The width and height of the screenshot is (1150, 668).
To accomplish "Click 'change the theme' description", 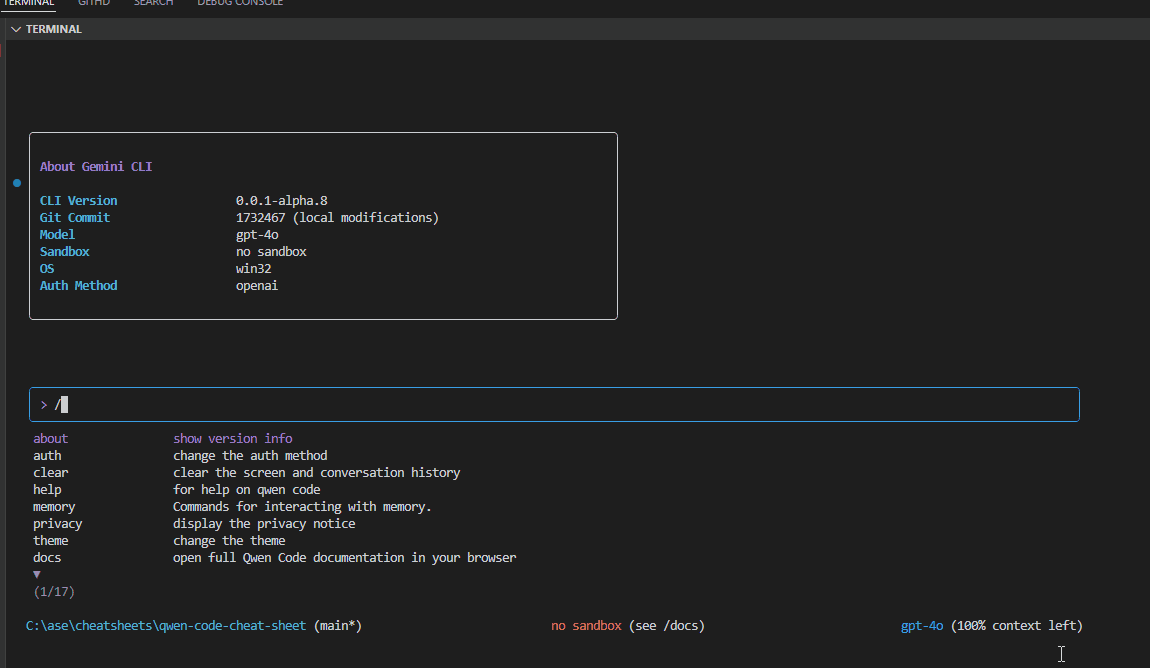I will point(229,540).
